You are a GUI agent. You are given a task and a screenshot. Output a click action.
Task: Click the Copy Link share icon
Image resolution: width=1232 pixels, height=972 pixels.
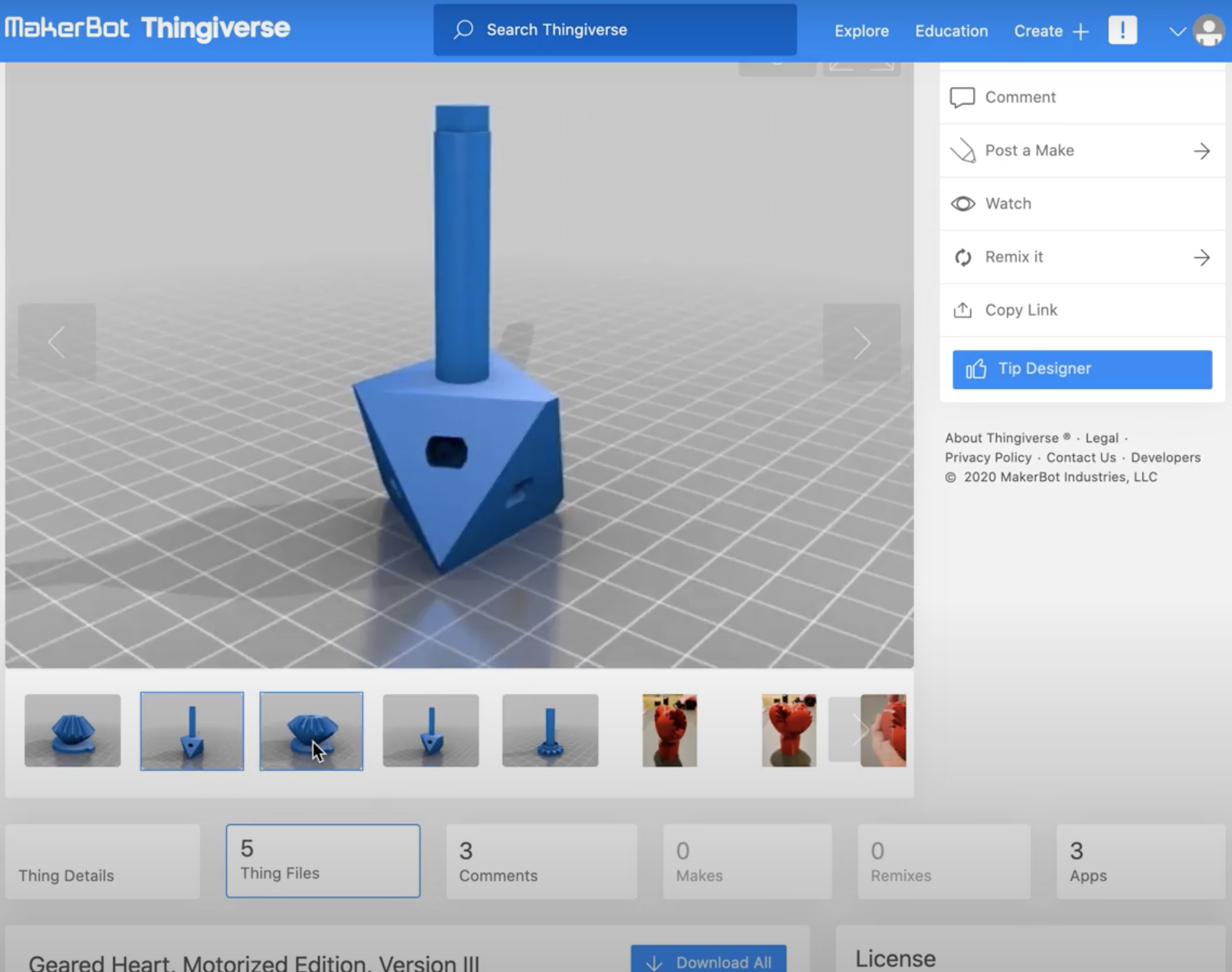coord(963,310)
